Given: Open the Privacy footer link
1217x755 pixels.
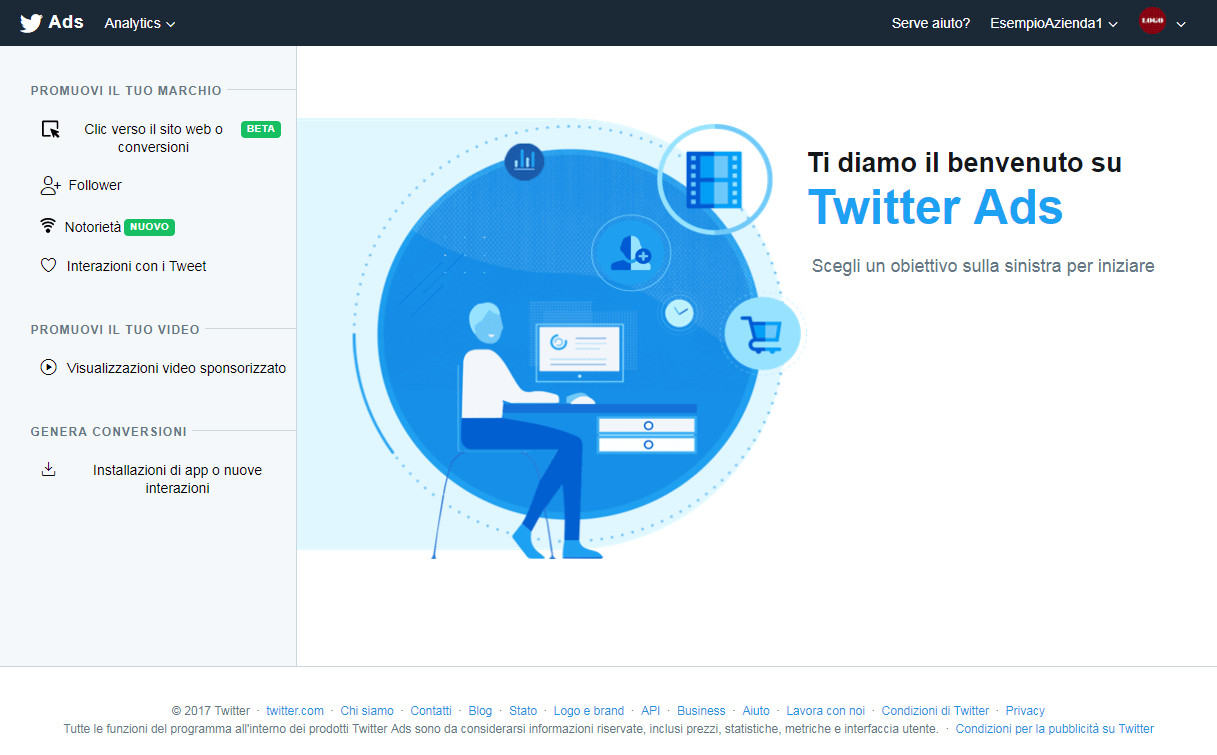Looking at the screenshot, I should [1025, 711].
